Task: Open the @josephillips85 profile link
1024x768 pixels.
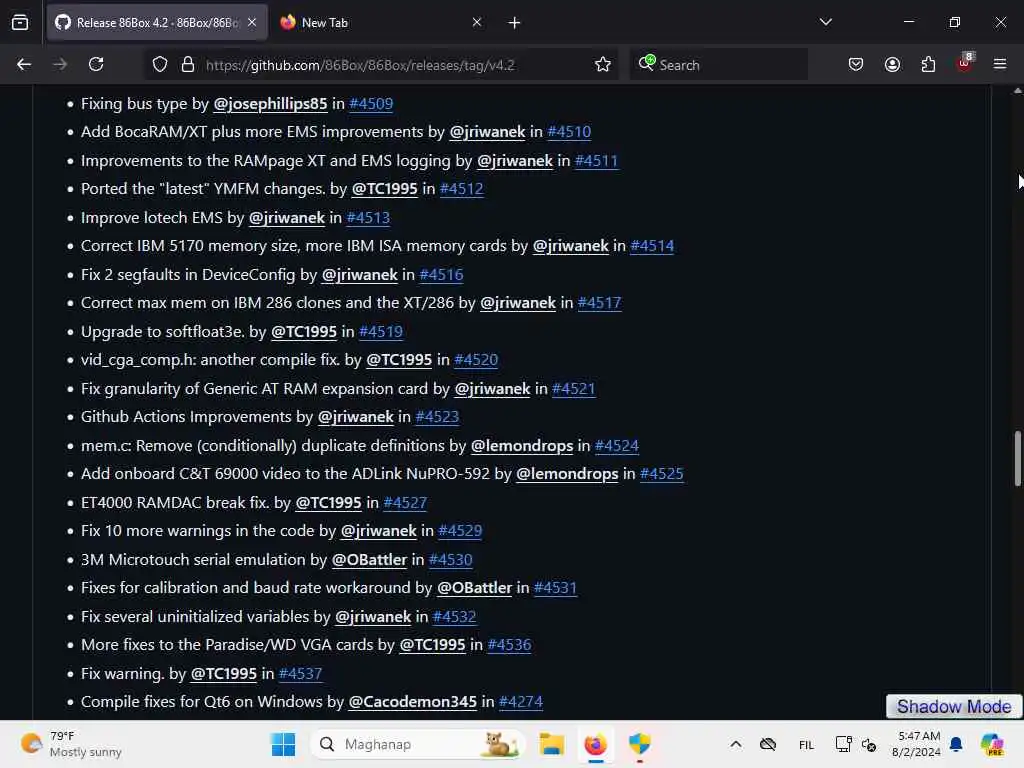Action: click(270, 104)
